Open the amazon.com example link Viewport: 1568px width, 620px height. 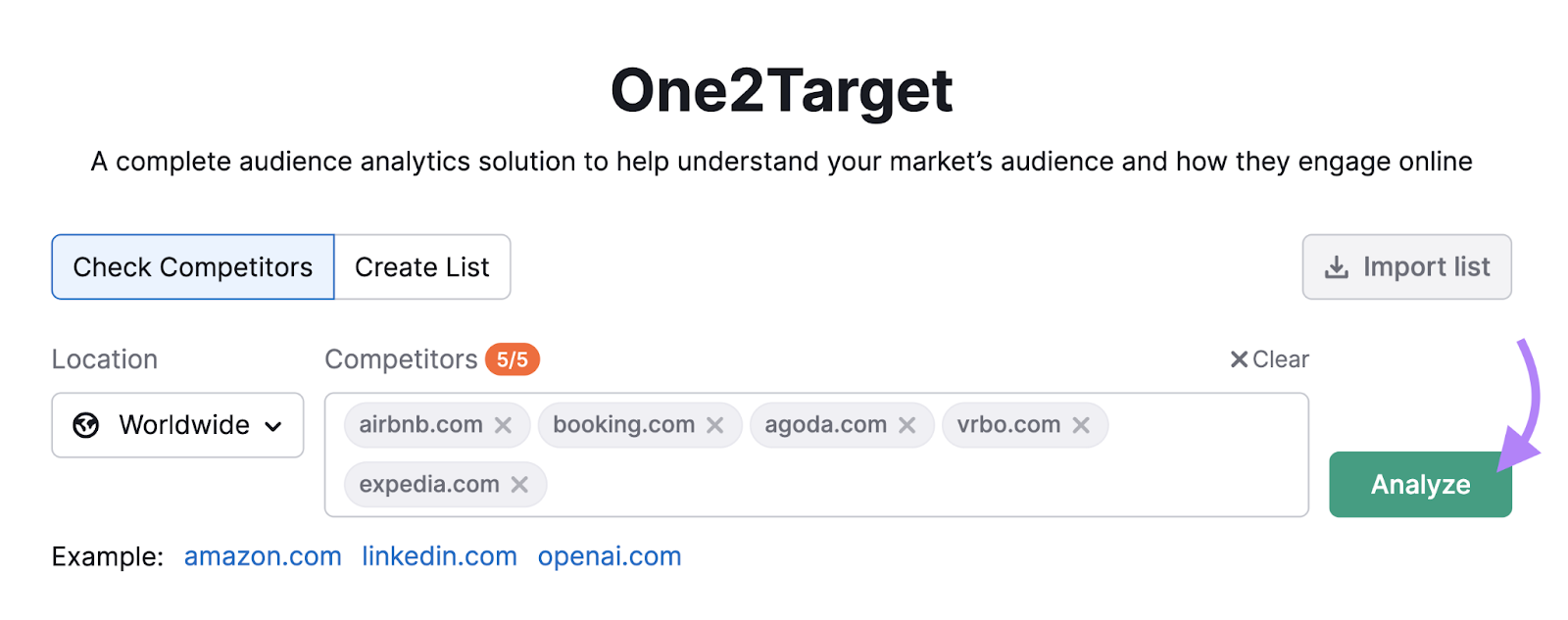click(262, 555)
